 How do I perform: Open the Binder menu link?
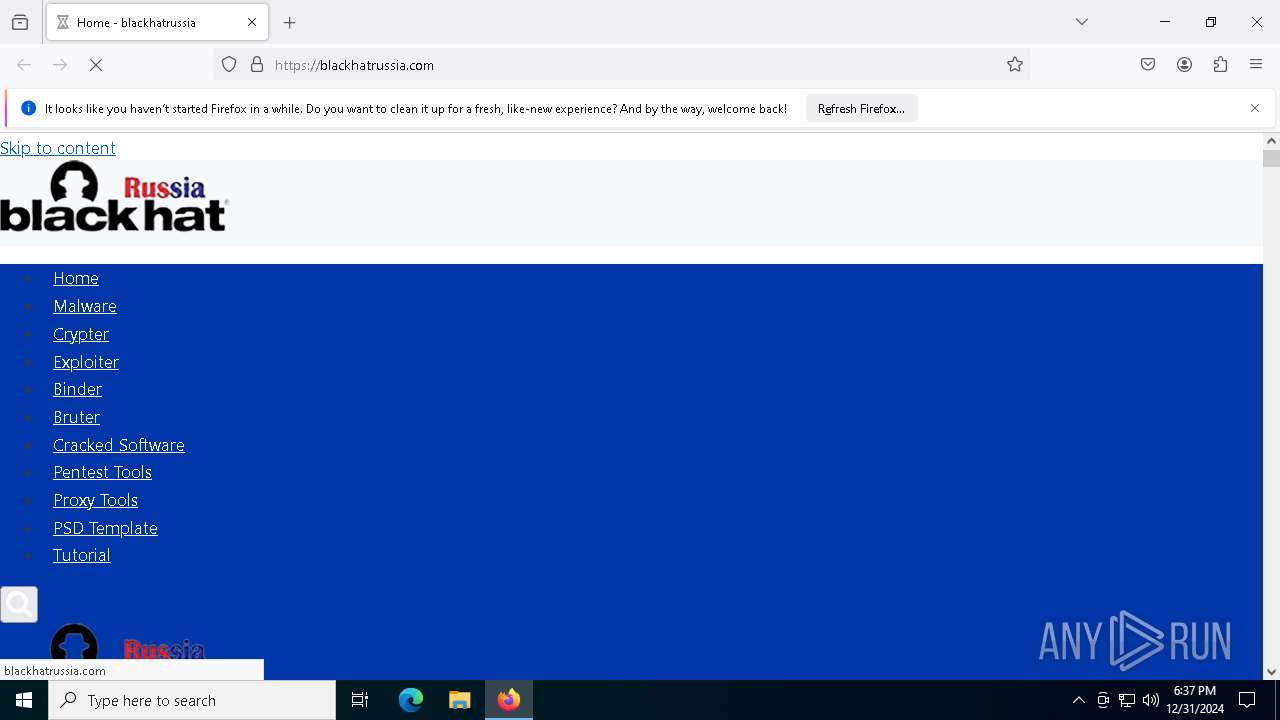point(78,389)
